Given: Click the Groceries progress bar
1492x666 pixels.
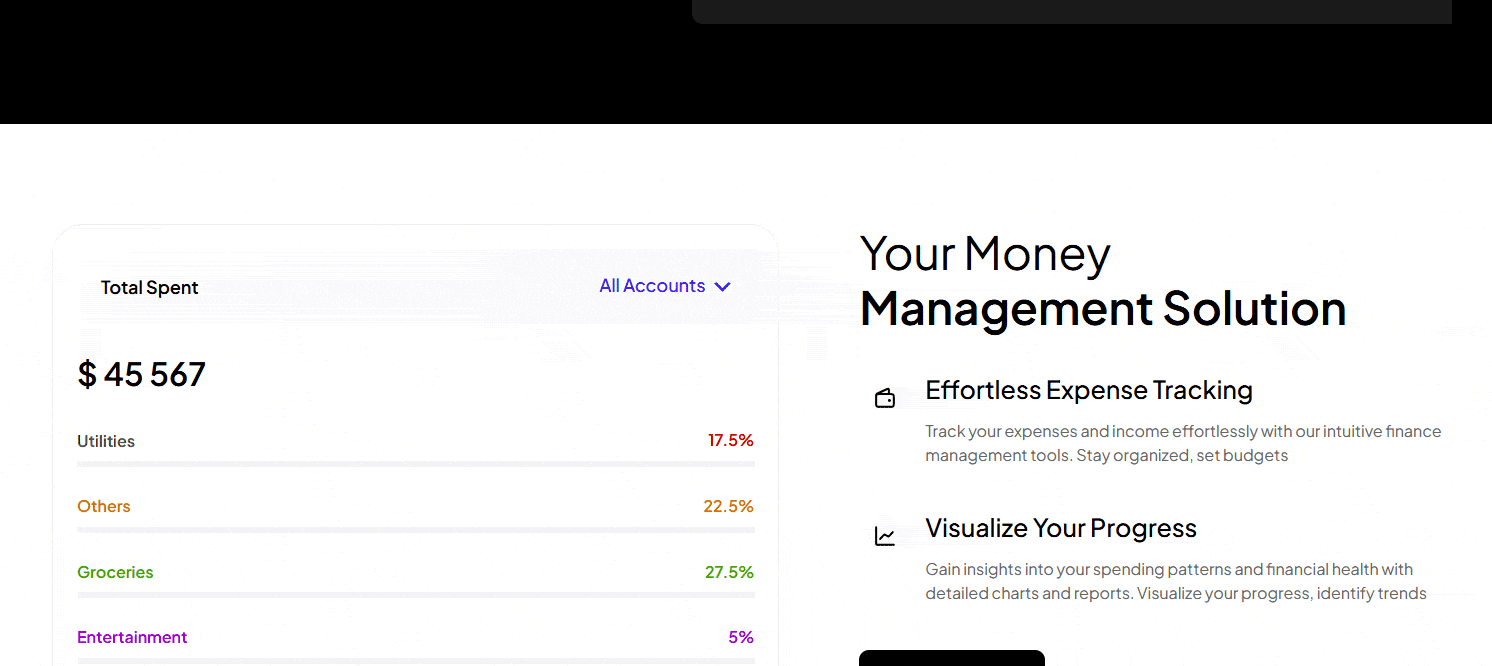Looking at the screenshot, I should tap(416, 595).
